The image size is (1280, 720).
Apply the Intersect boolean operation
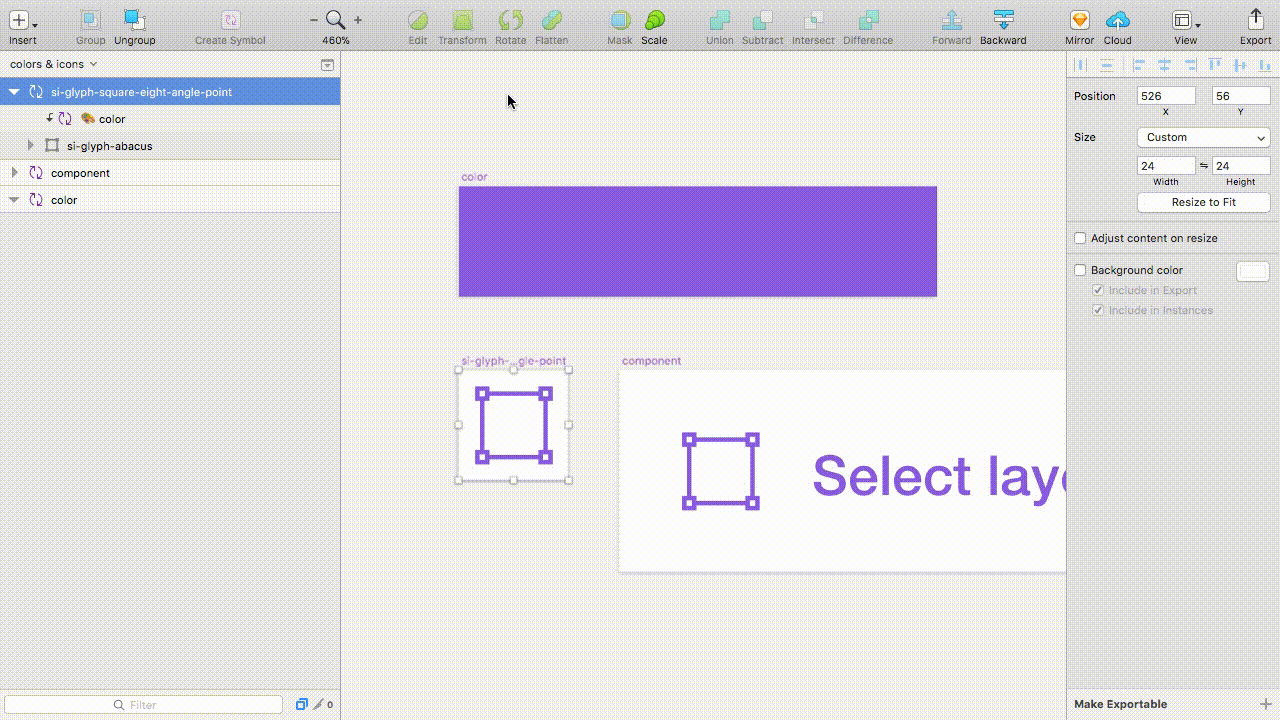813,20
